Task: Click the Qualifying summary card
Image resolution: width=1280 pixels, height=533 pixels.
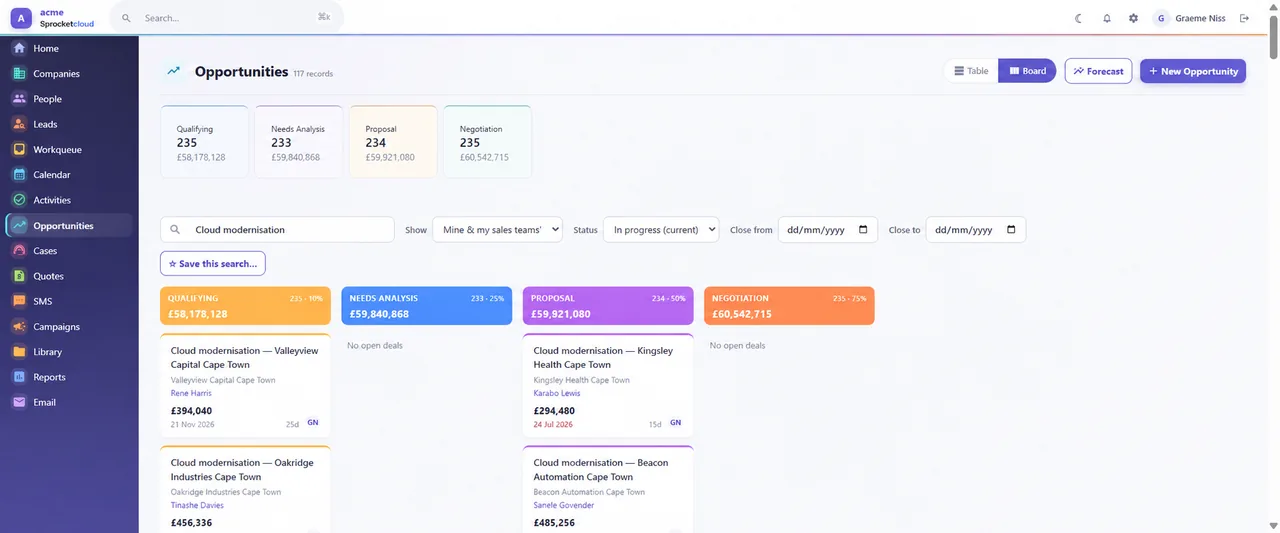Action: [204, 142]
